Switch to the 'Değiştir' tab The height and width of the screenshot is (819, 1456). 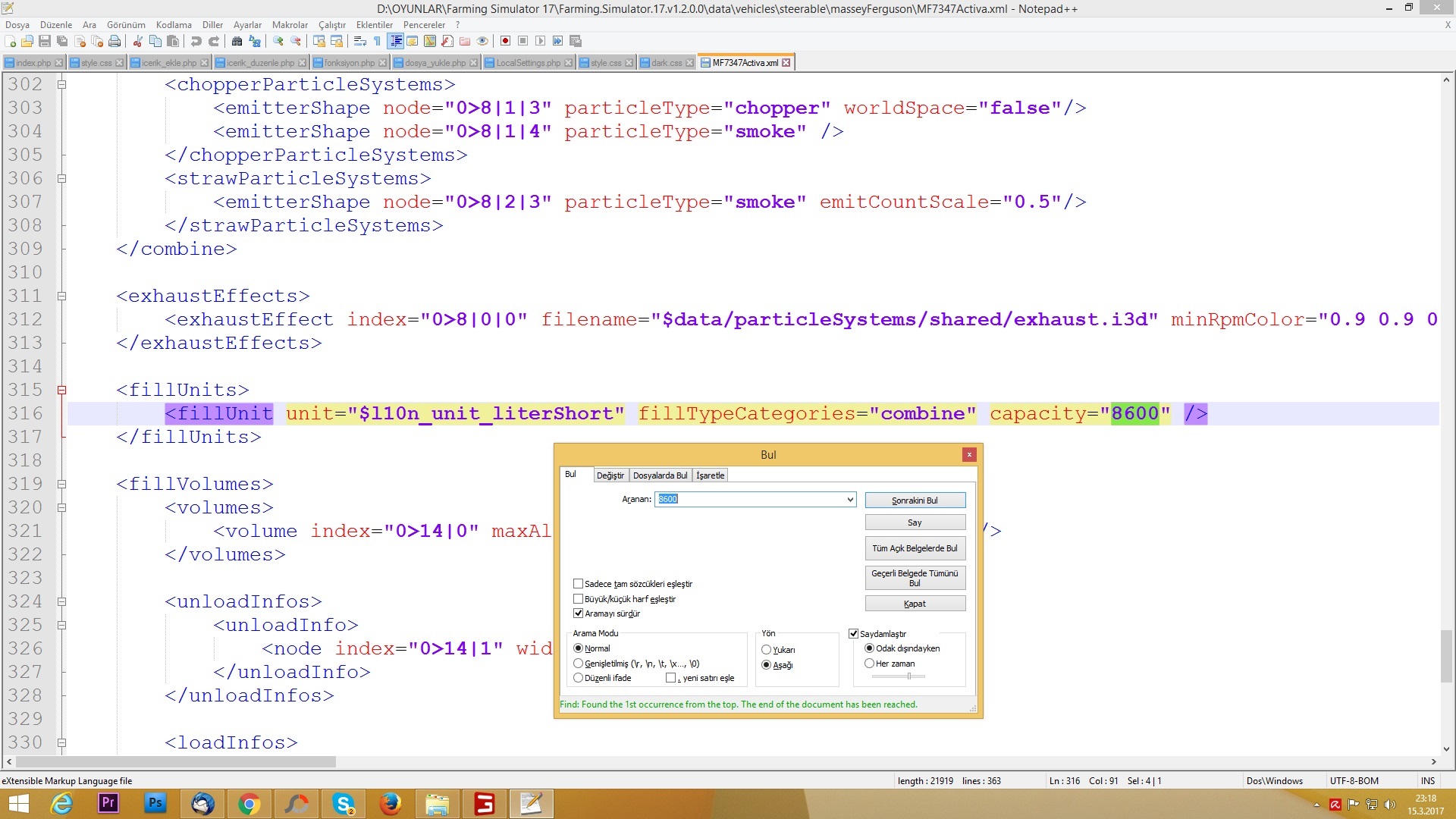pyautogui.click(x=610, y=475)
